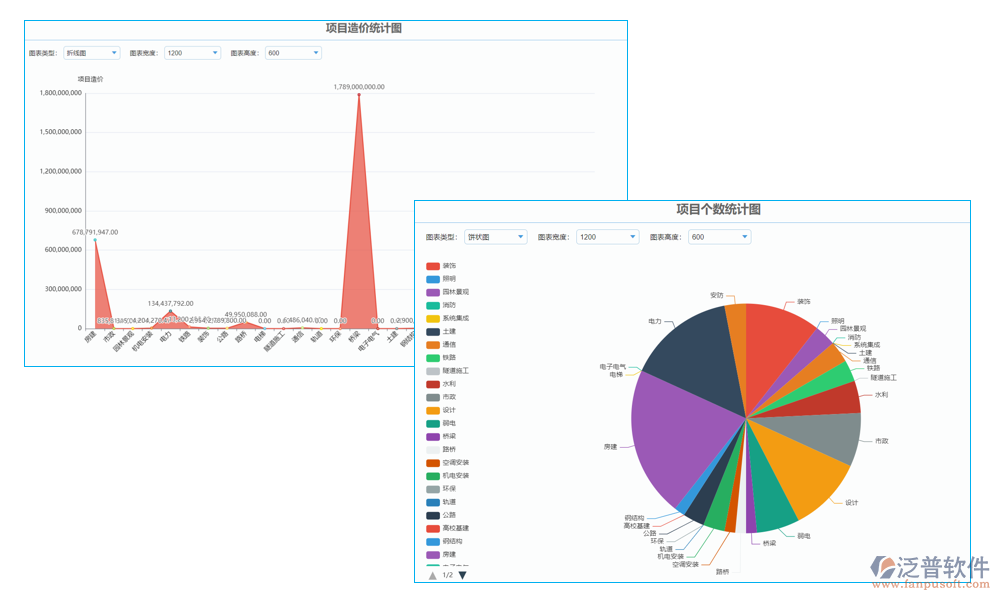Click the 桥梁 legend color swatch
Viewport: 1000px width, 600px height.
coord(433,436)
